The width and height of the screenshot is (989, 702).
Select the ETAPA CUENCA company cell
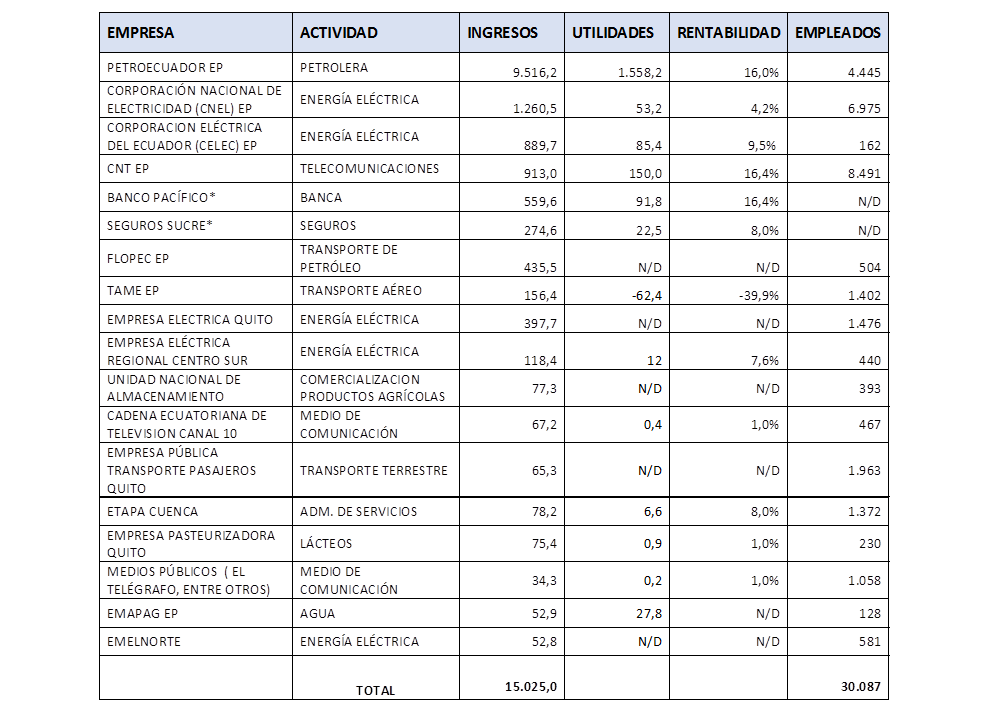(x=195, y=512)
